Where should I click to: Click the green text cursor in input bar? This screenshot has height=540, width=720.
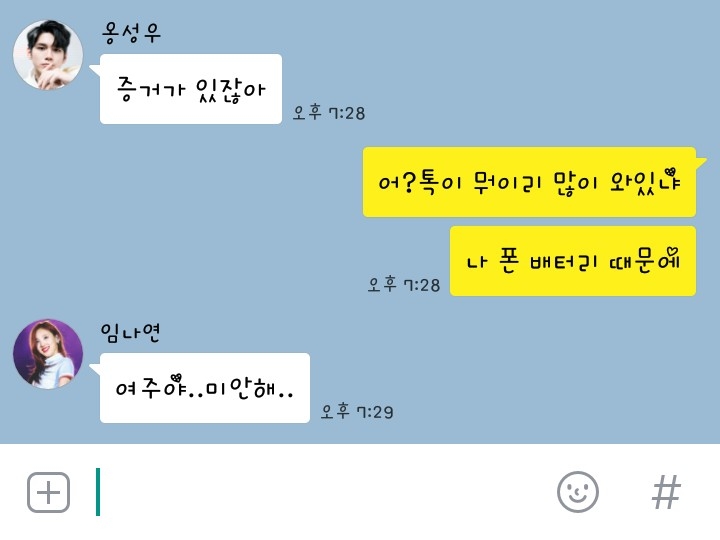[x=98, y=492]
